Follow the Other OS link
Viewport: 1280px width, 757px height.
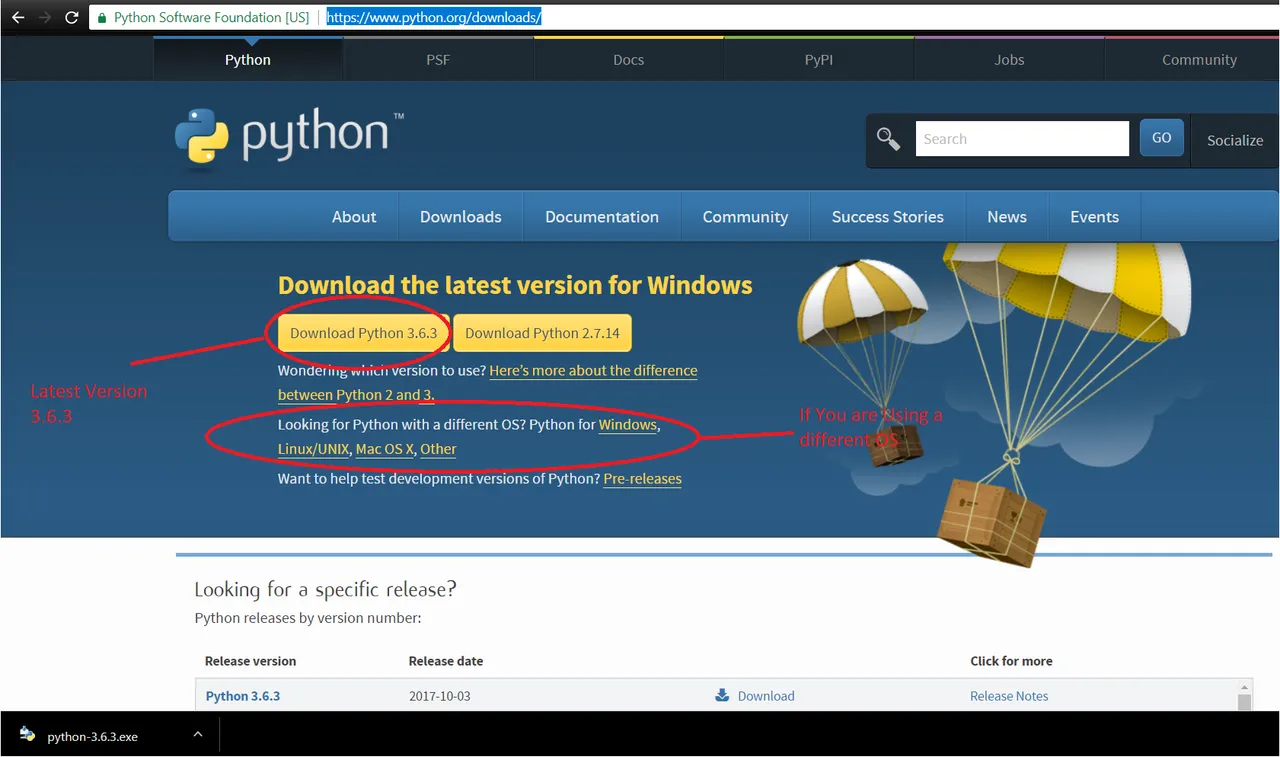438,449
